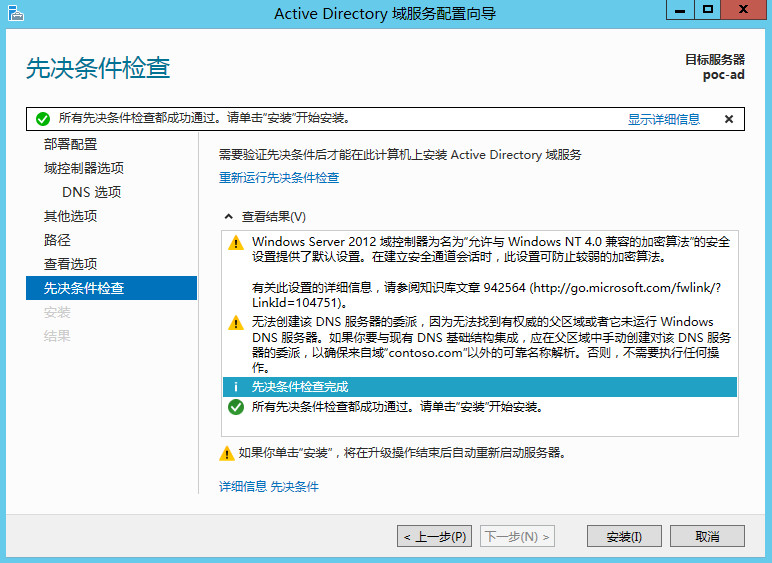772x563 pixels.
Task: Open 查看选项 step
Action: click(70, 264)
